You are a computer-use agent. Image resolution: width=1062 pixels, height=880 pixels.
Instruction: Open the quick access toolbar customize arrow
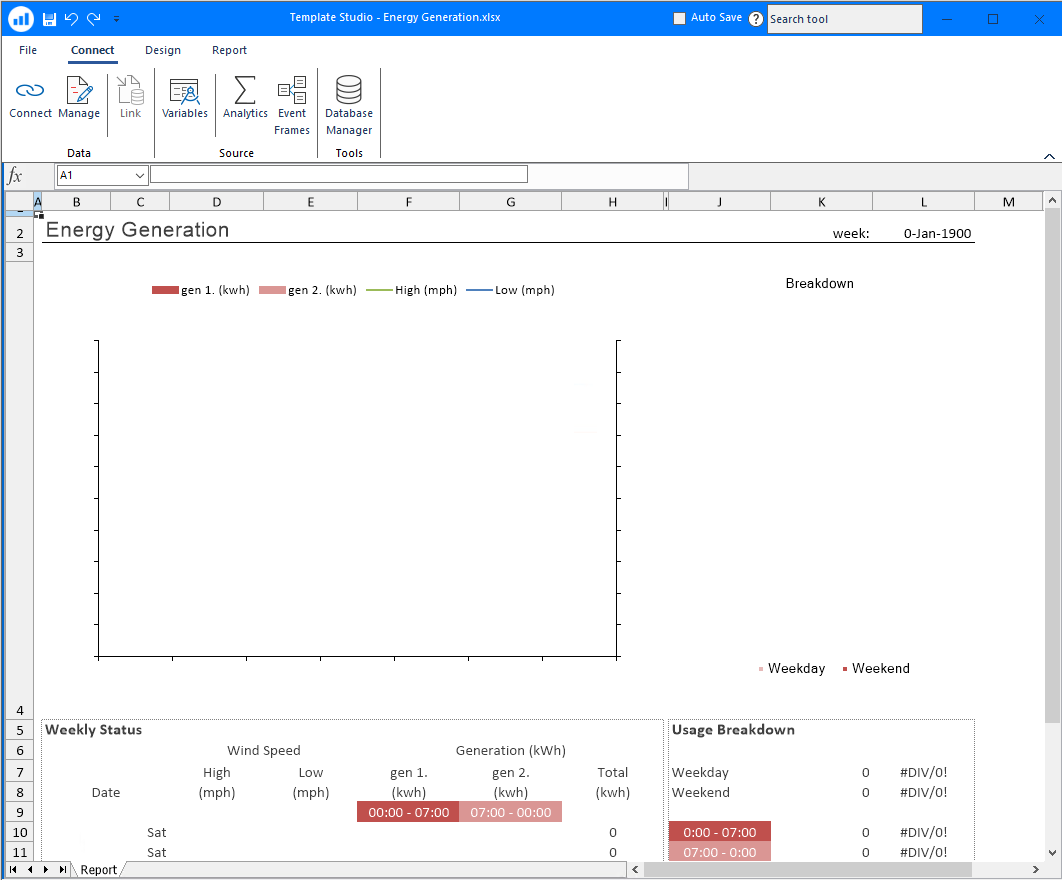[116, 19]
